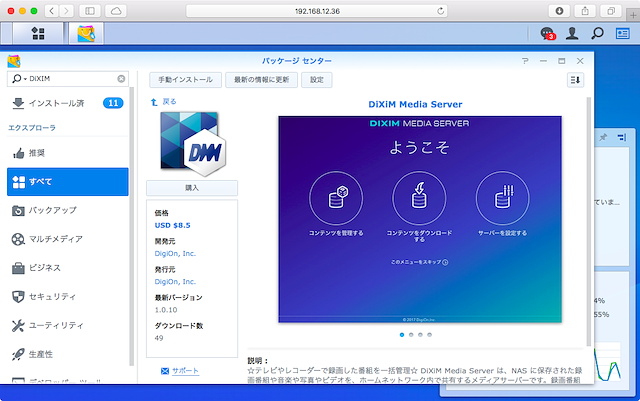The image size is (640, 401).
Task: Click the Safari forward button
Action: pyautogui.click(x=66, y=11)
